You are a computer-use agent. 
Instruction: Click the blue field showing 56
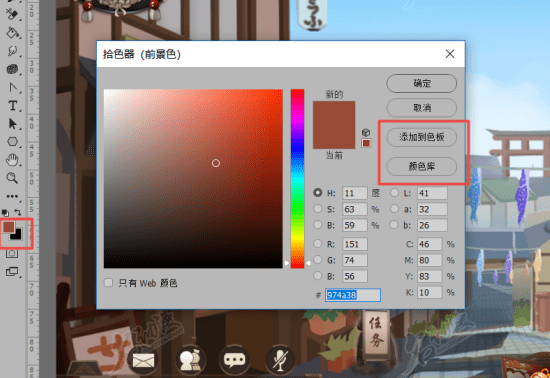[x=355, y=276]
